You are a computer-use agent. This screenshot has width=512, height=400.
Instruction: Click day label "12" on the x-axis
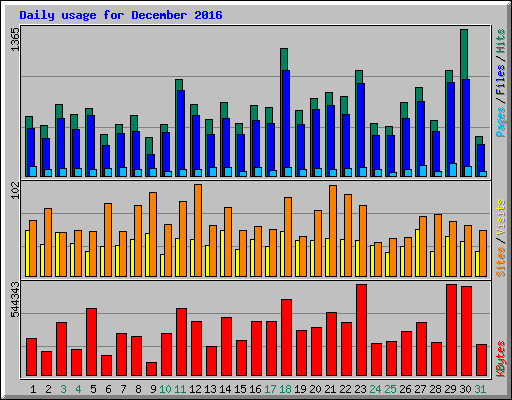[x=195, y=389]
